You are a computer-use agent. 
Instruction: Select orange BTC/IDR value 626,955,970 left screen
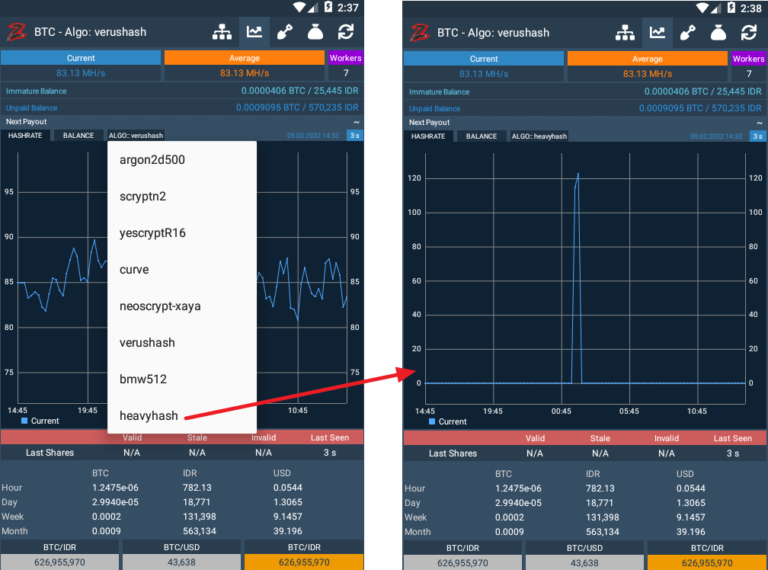pos(304,562)
